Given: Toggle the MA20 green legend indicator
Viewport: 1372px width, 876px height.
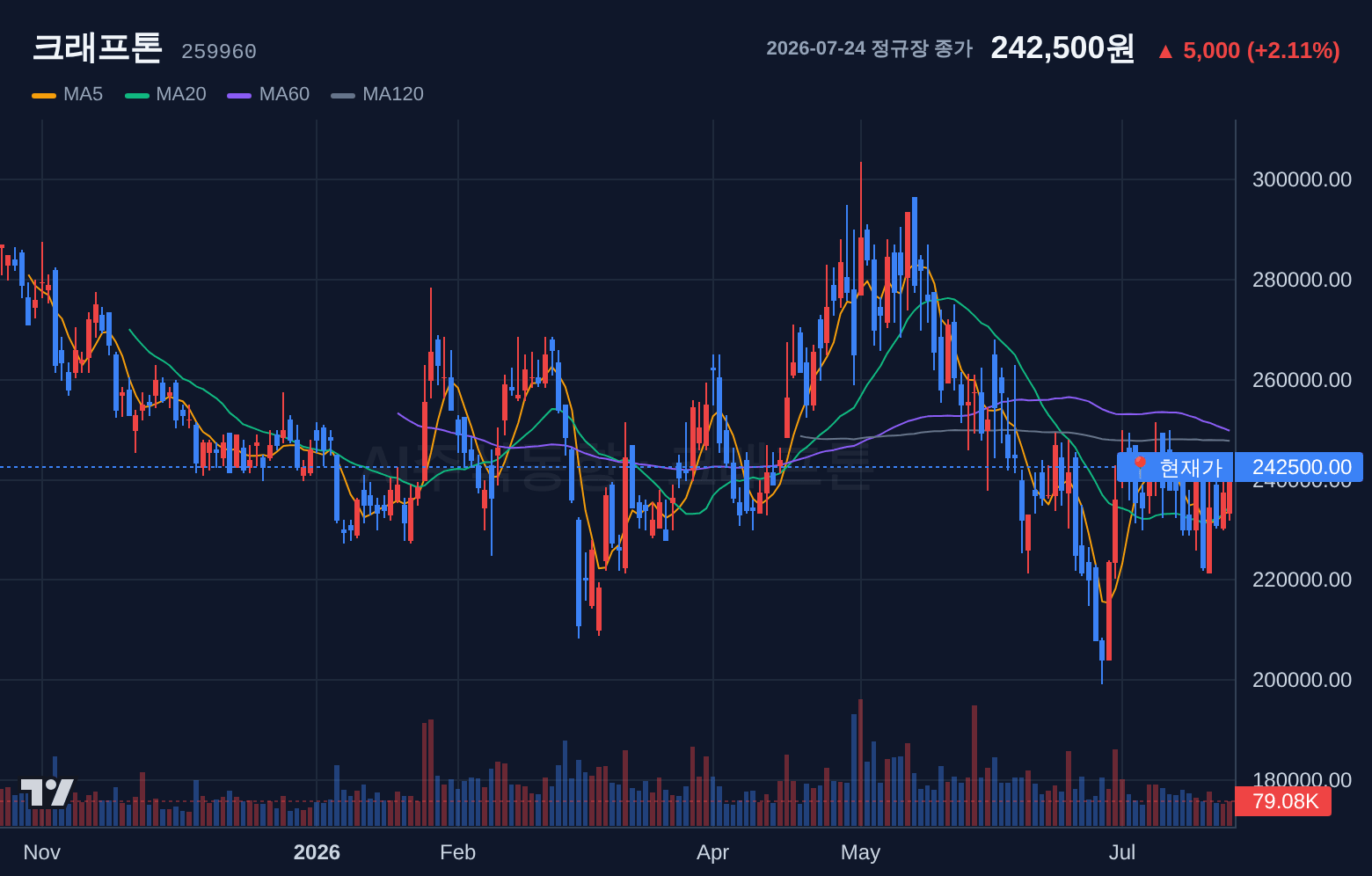Looking at the screenshot, I should tap(137, 95).
